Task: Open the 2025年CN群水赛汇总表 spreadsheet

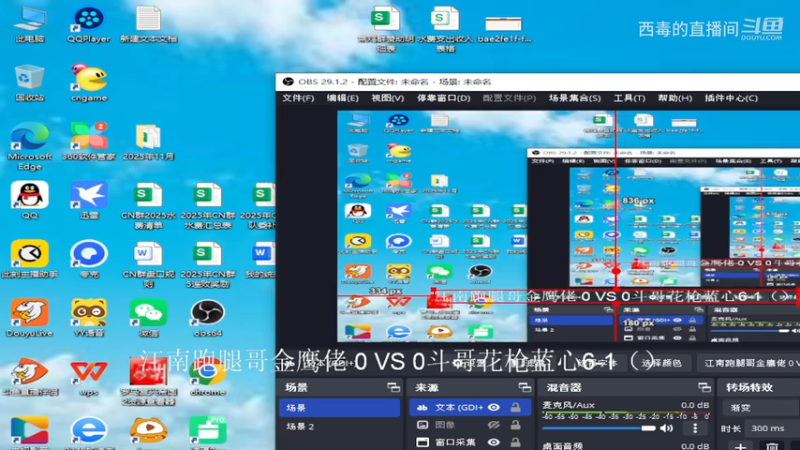Action: pyautogui.click(x=207, y=206)
